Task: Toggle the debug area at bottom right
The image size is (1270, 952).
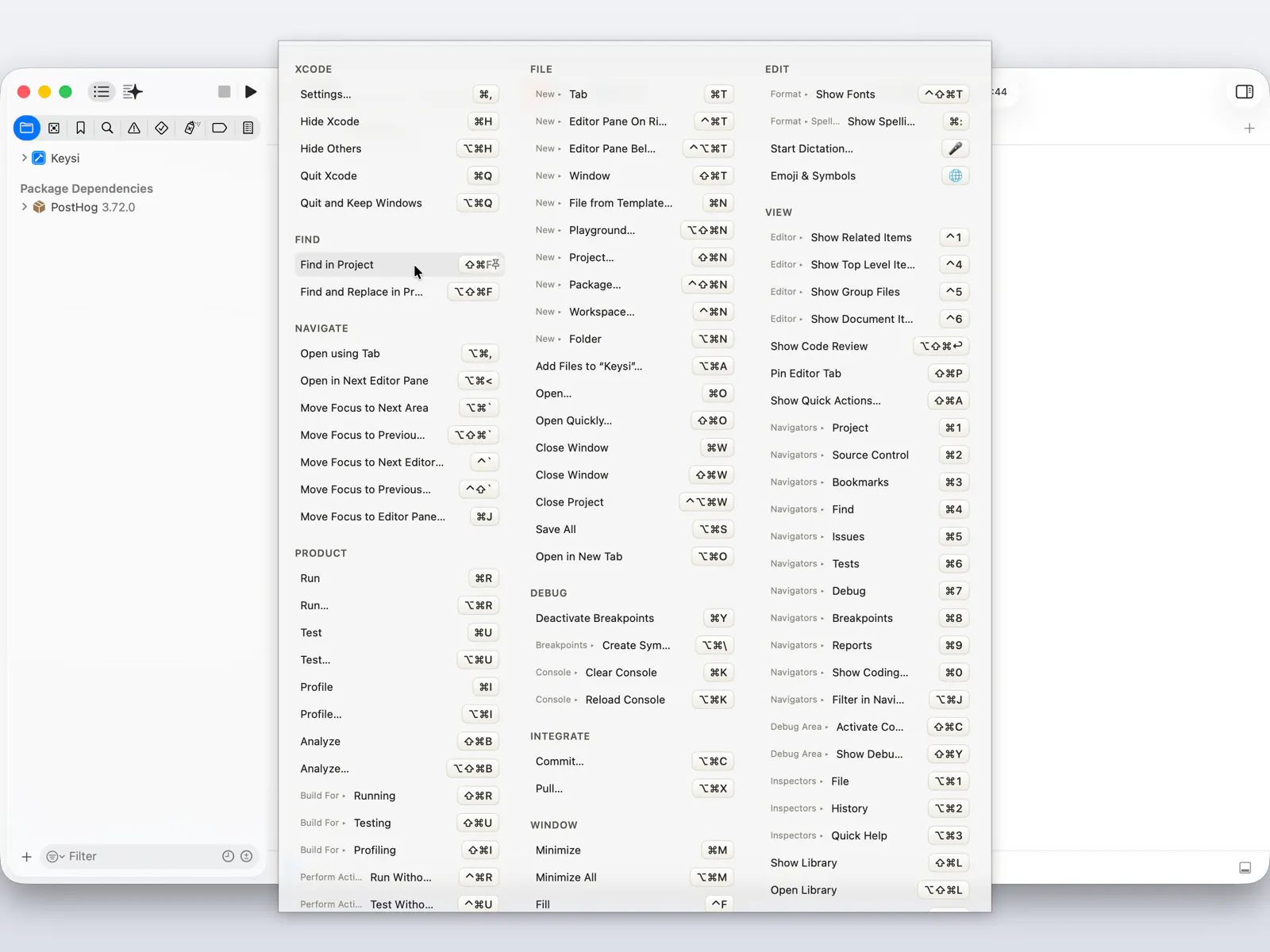Action: click(1245, 868)
